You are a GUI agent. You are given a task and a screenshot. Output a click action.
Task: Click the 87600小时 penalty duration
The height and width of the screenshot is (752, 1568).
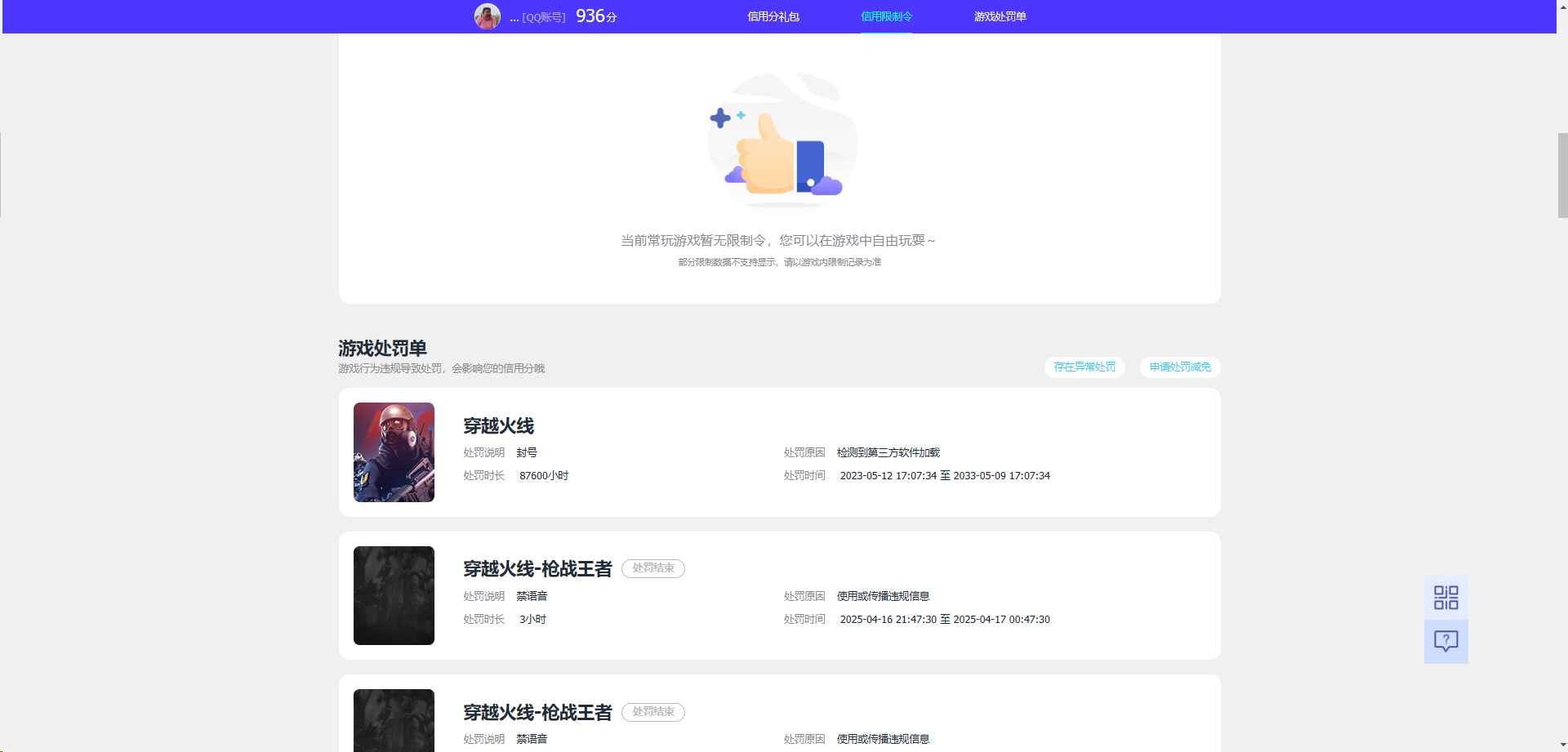coord(544,476)
